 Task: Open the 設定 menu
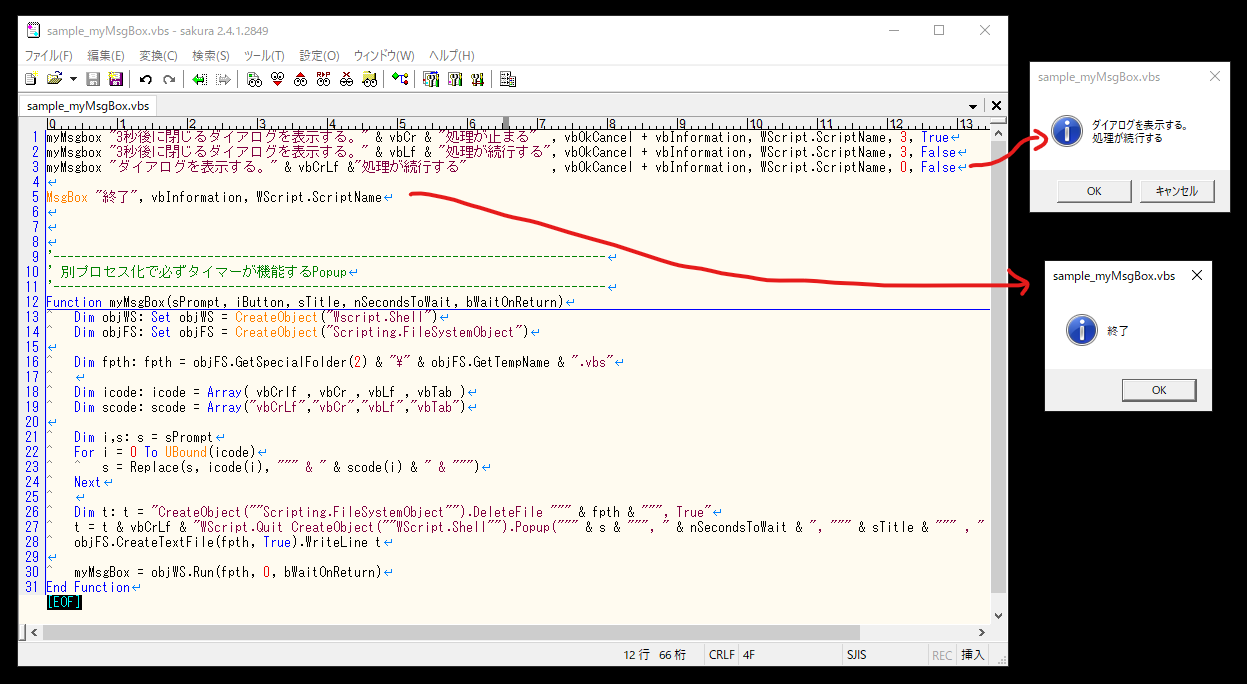point(318,55)
